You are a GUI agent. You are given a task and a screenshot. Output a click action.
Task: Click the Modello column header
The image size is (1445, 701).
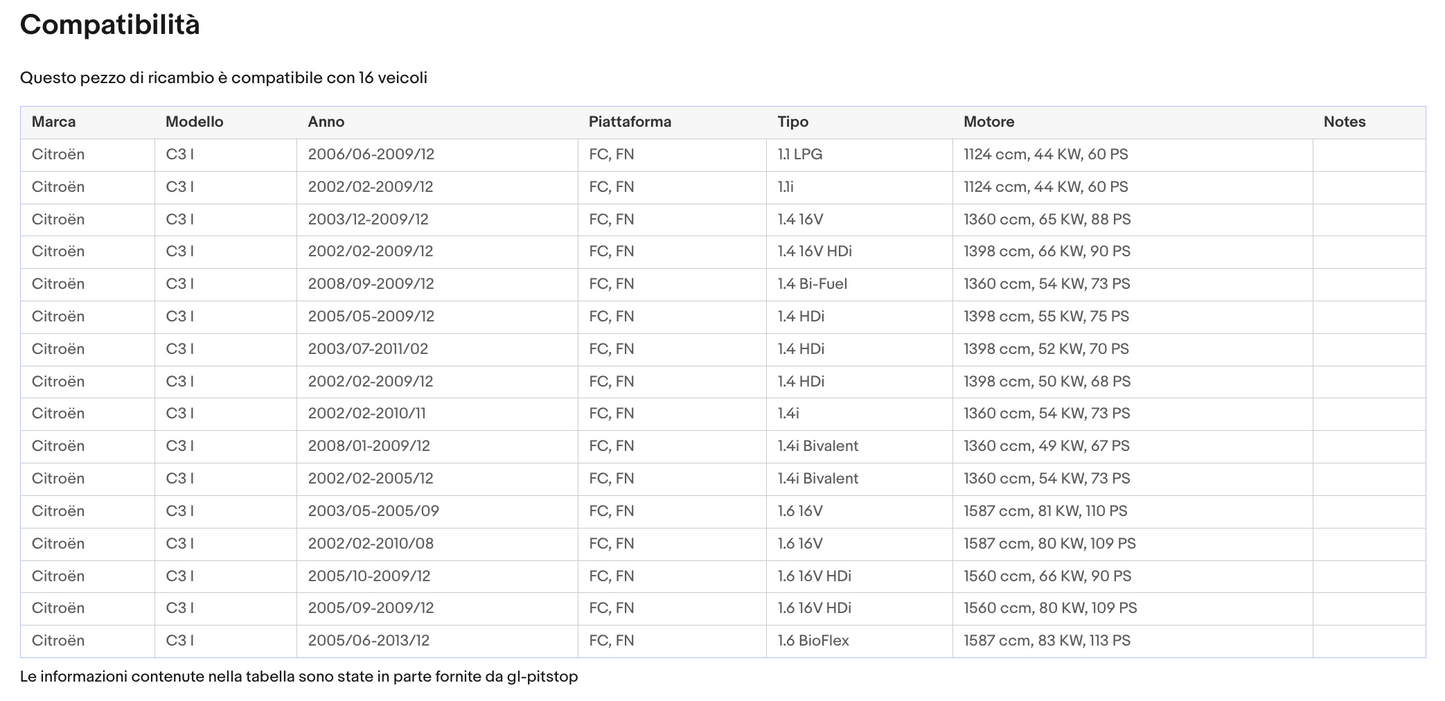[x=194, y=122]
